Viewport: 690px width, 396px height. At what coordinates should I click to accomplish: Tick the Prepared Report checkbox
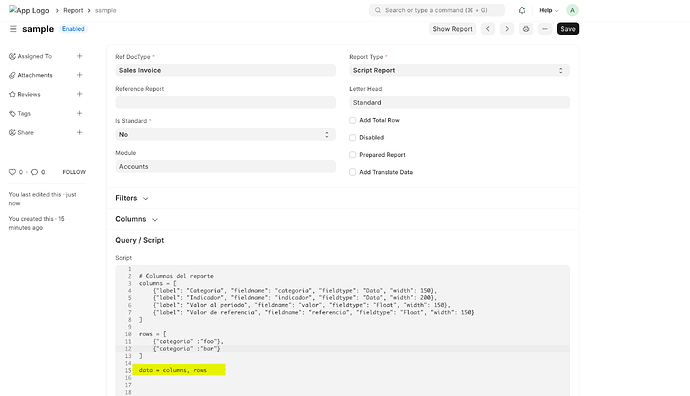click(x=352, y=154)
